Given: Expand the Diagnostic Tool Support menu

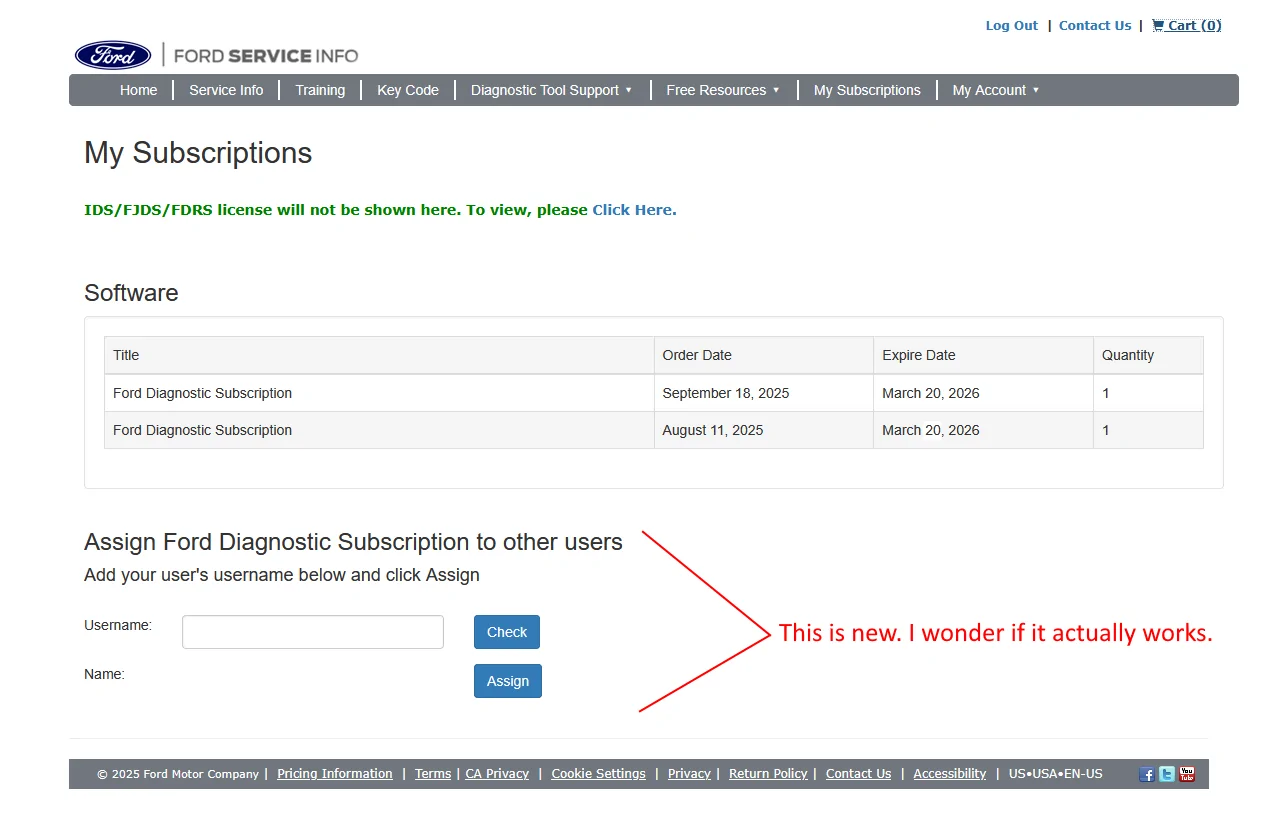Looking at the screenshot, I should click(x=551, y=90).
